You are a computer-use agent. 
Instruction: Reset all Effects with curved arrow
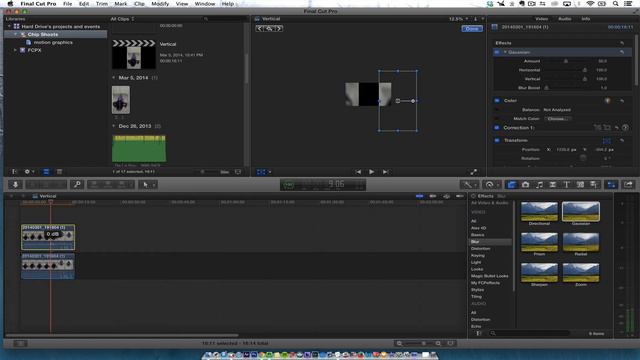tap(622, 43)
